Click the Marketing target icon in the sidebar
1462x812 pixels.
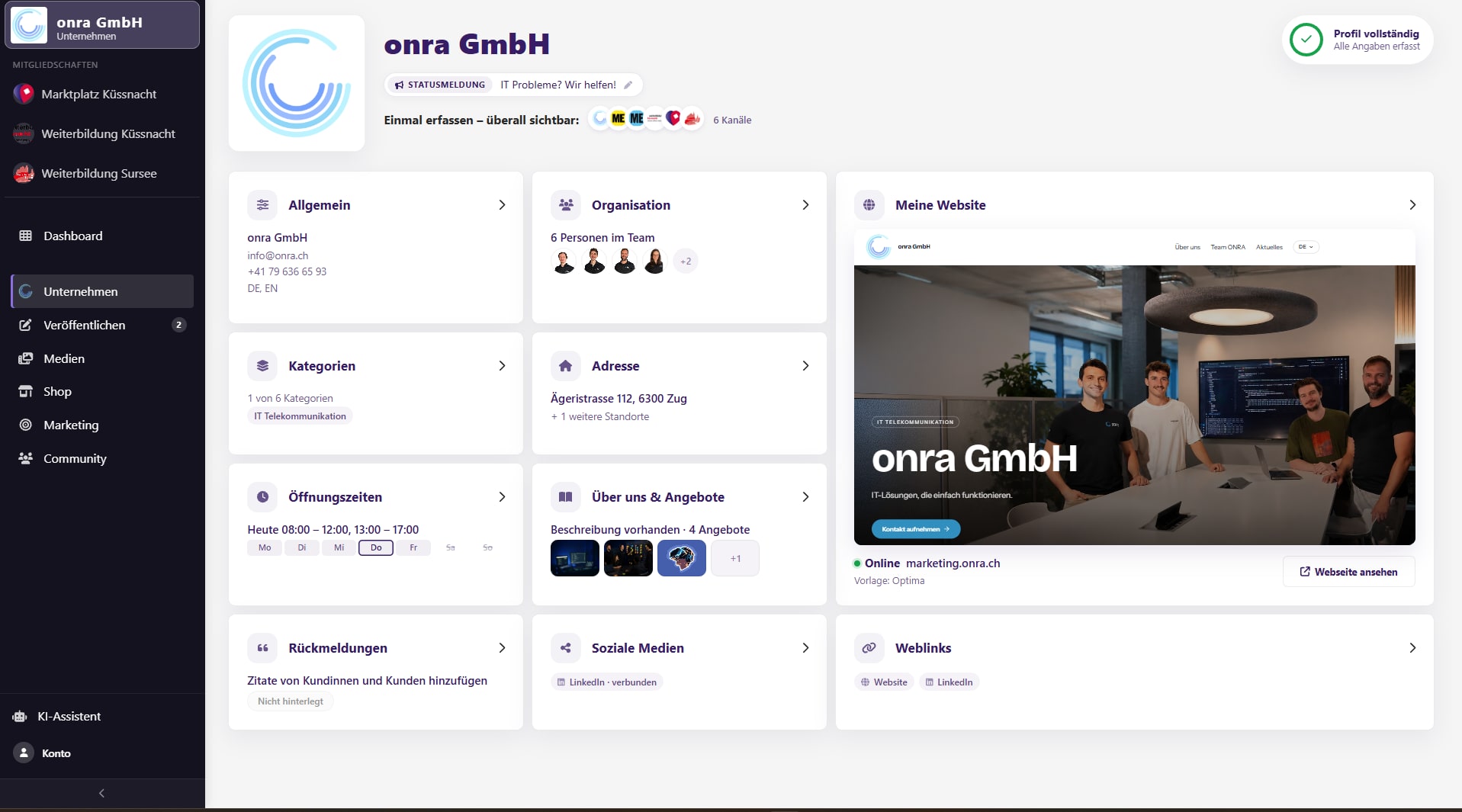[x=25, y=425]
